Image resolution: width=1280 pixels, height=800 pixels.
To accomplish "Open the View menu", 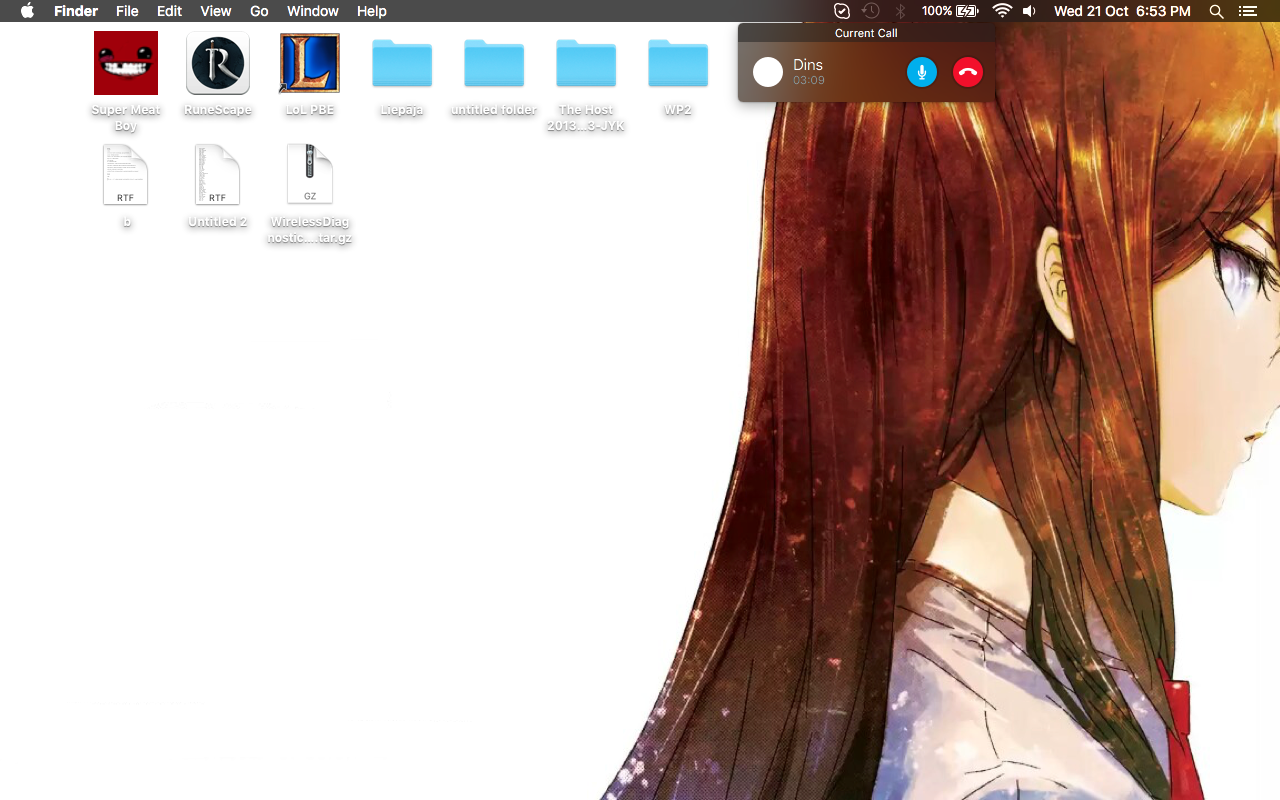I will pyautogui.click(x=216, y=11).
